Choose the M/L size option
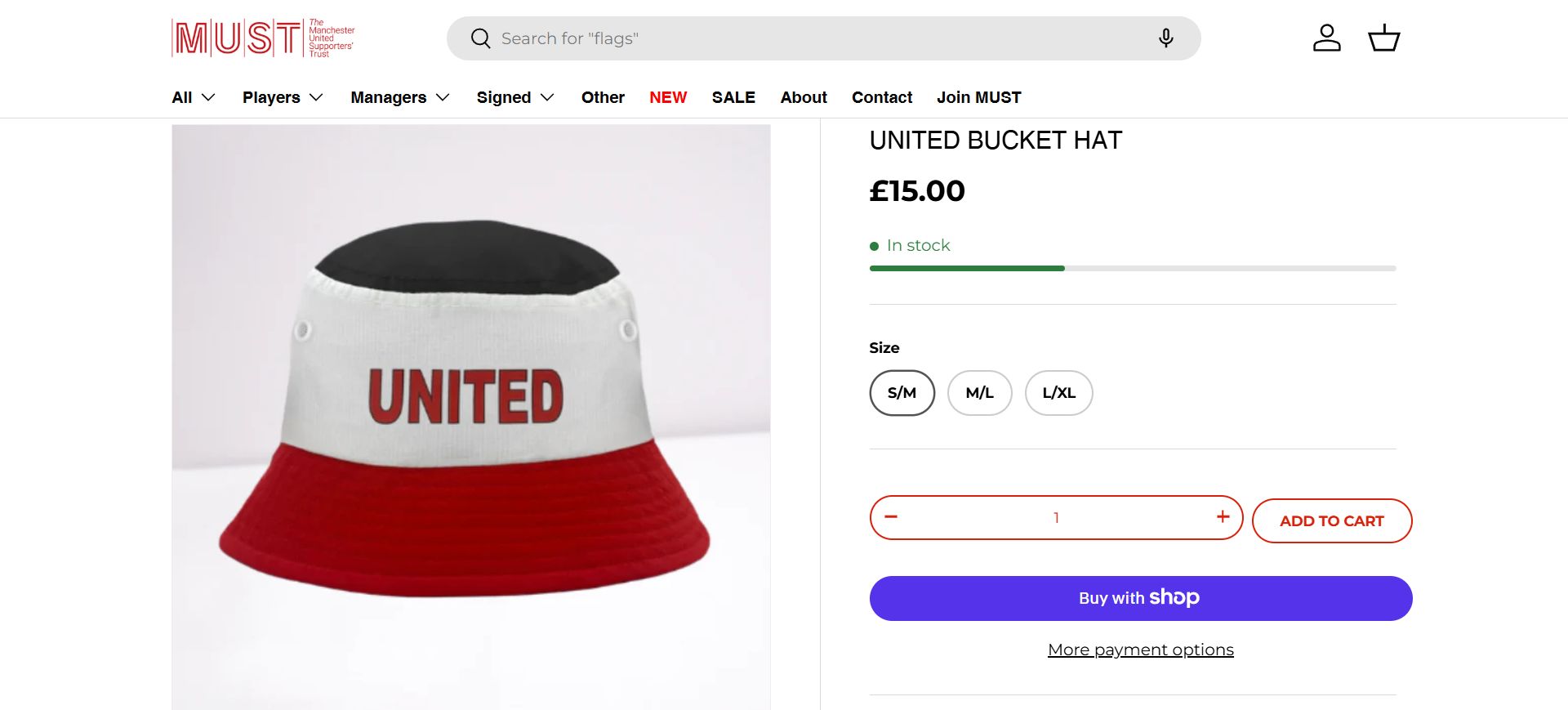Image resolution: width=1568 pixels, height=710 pixels. [x=979, y=393]
